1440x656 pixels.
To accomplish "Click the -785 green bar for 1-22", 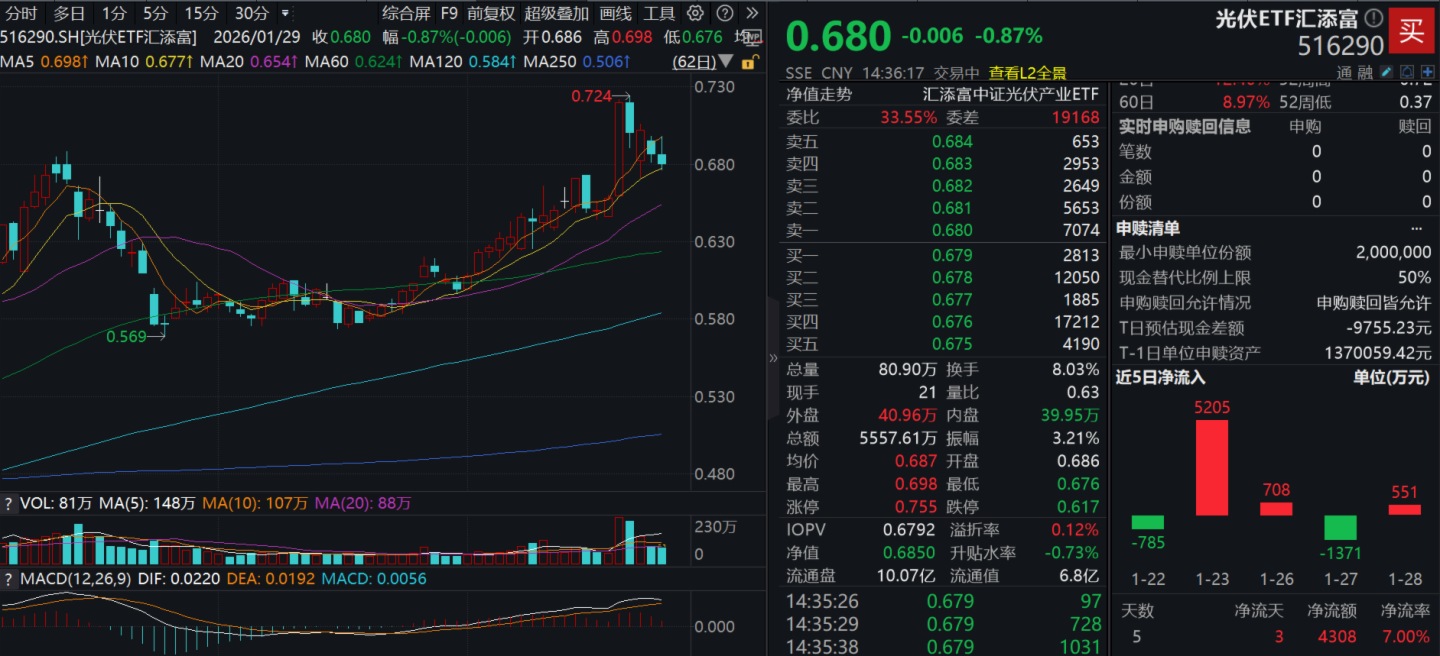I will point(1148,523).
